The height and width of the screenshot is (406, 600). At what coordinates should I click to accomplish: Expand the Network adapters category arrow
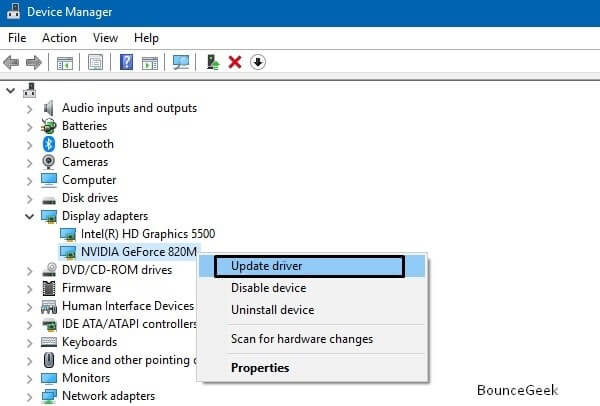click(x=29, y=397)
